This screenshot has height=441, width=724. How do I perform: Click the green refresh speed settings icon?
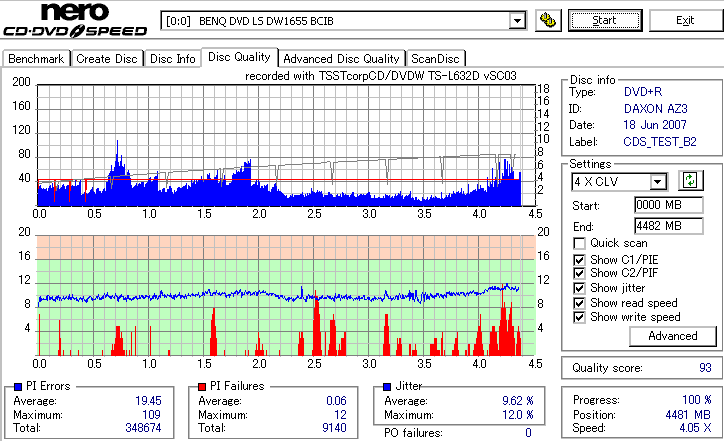click(690, 180)
